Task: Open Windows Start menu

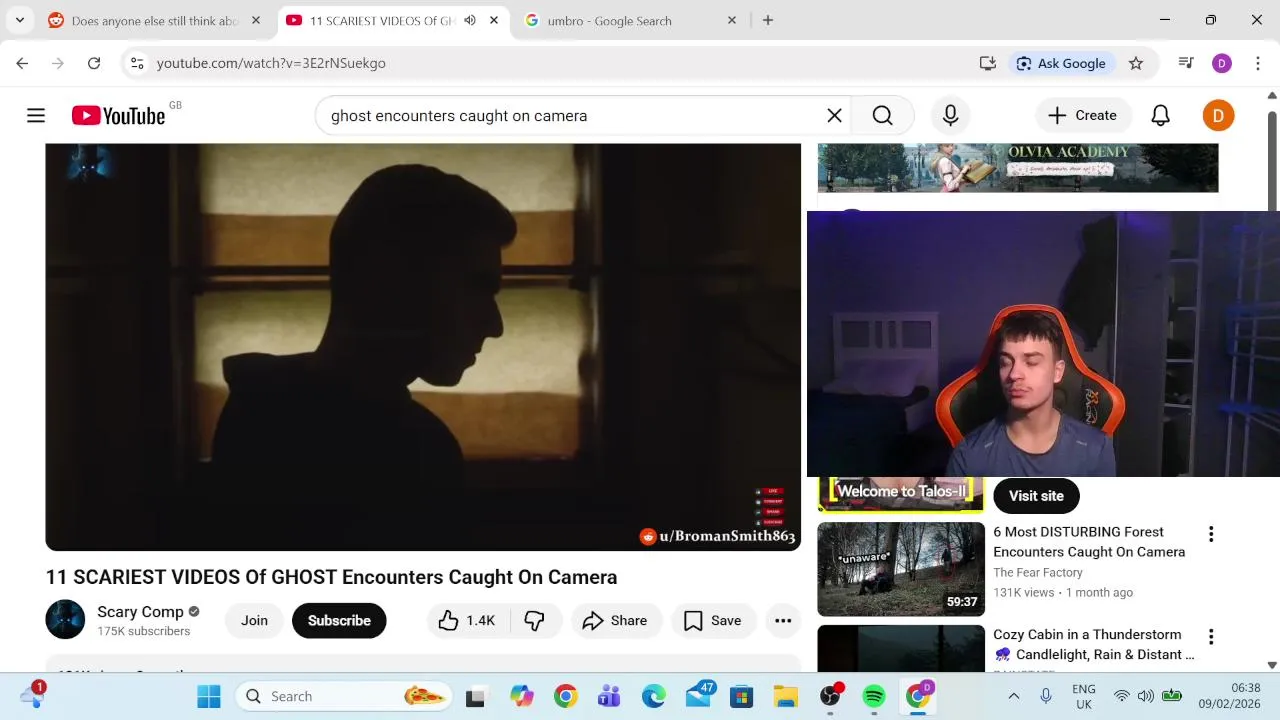Action: [209, 696]
